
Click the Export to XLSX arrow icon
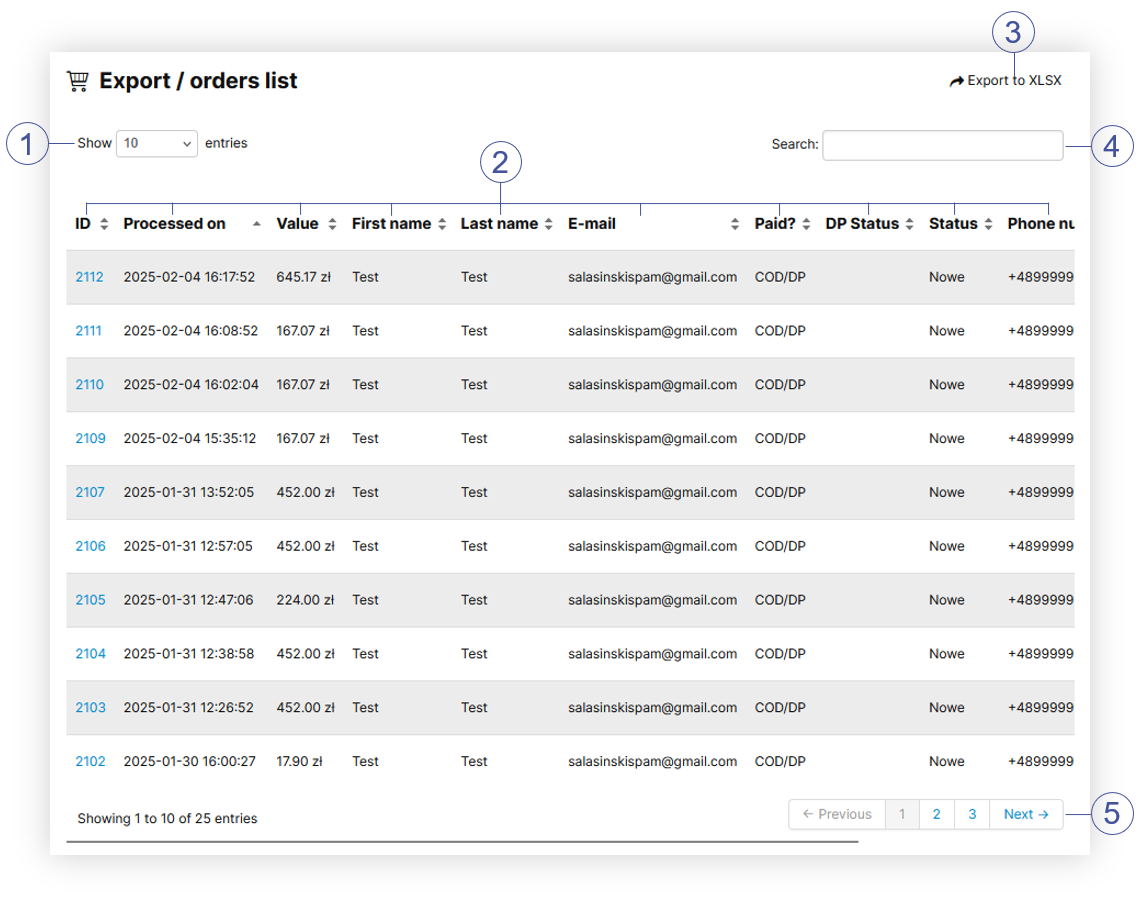coord(956,81)
